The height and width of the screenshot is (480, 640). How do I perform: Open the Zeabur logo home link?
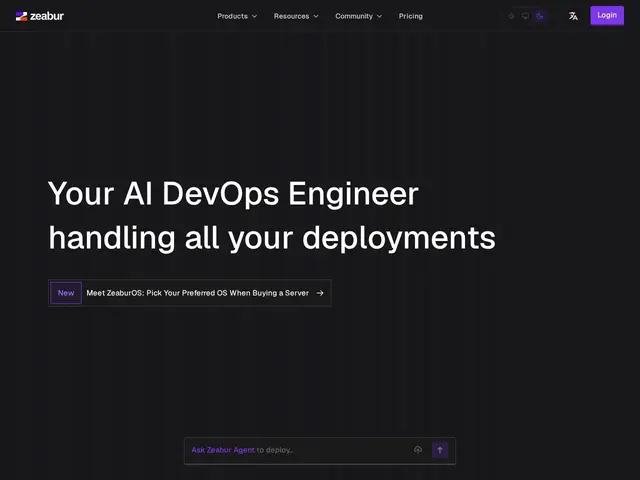[x=40, y=16]
